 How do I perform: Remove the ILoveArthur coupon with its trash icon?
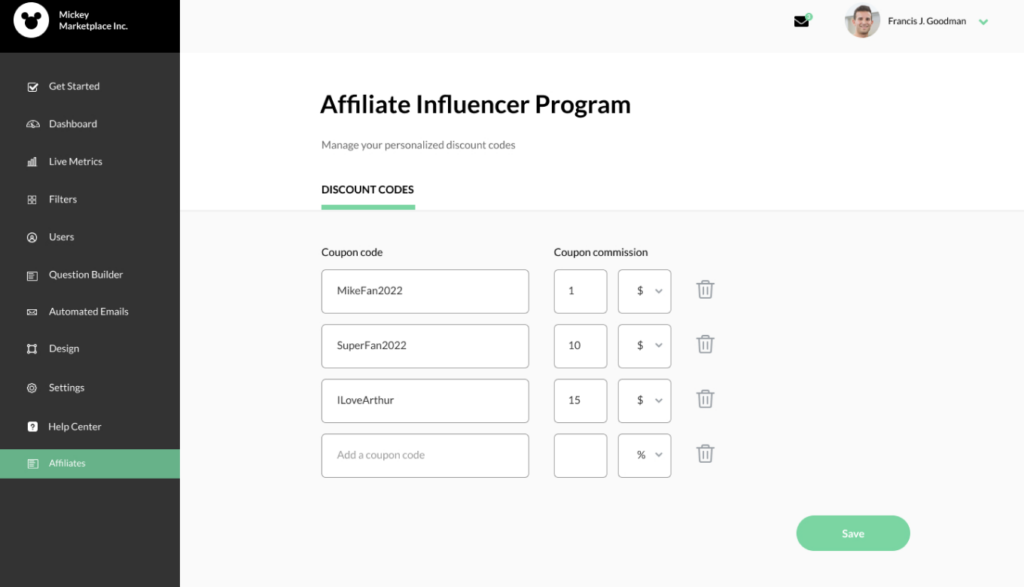(x=705, y=399)
